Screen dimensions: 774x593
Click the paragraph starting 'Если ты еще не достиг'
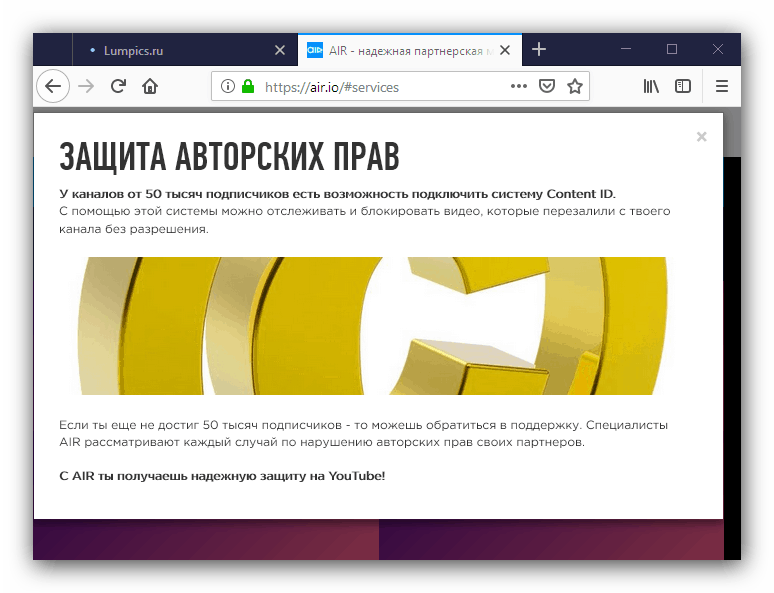(363, 434)
